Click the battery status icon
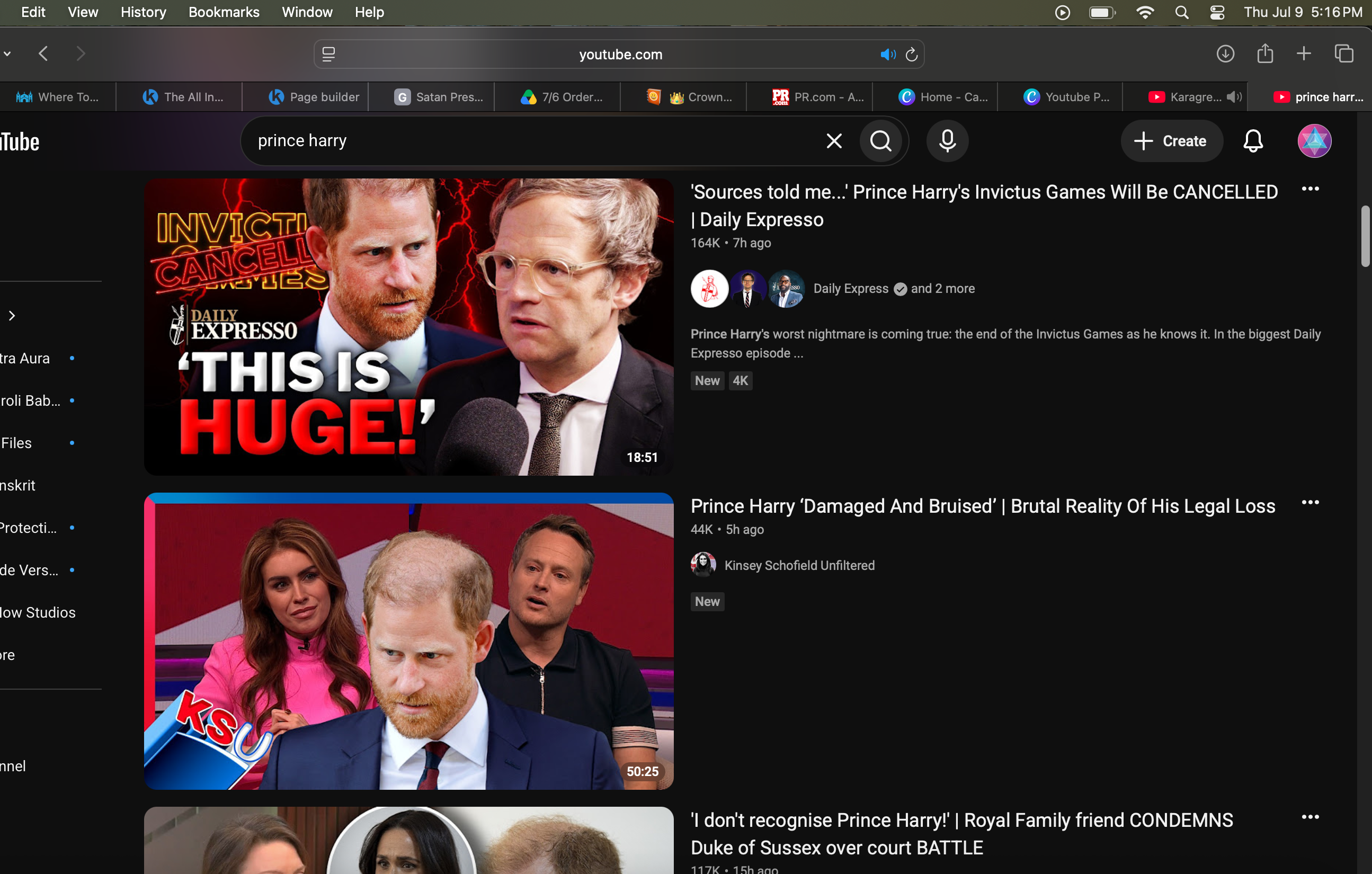This screenshot has width=1372, height=874. tap(1102, 13)
